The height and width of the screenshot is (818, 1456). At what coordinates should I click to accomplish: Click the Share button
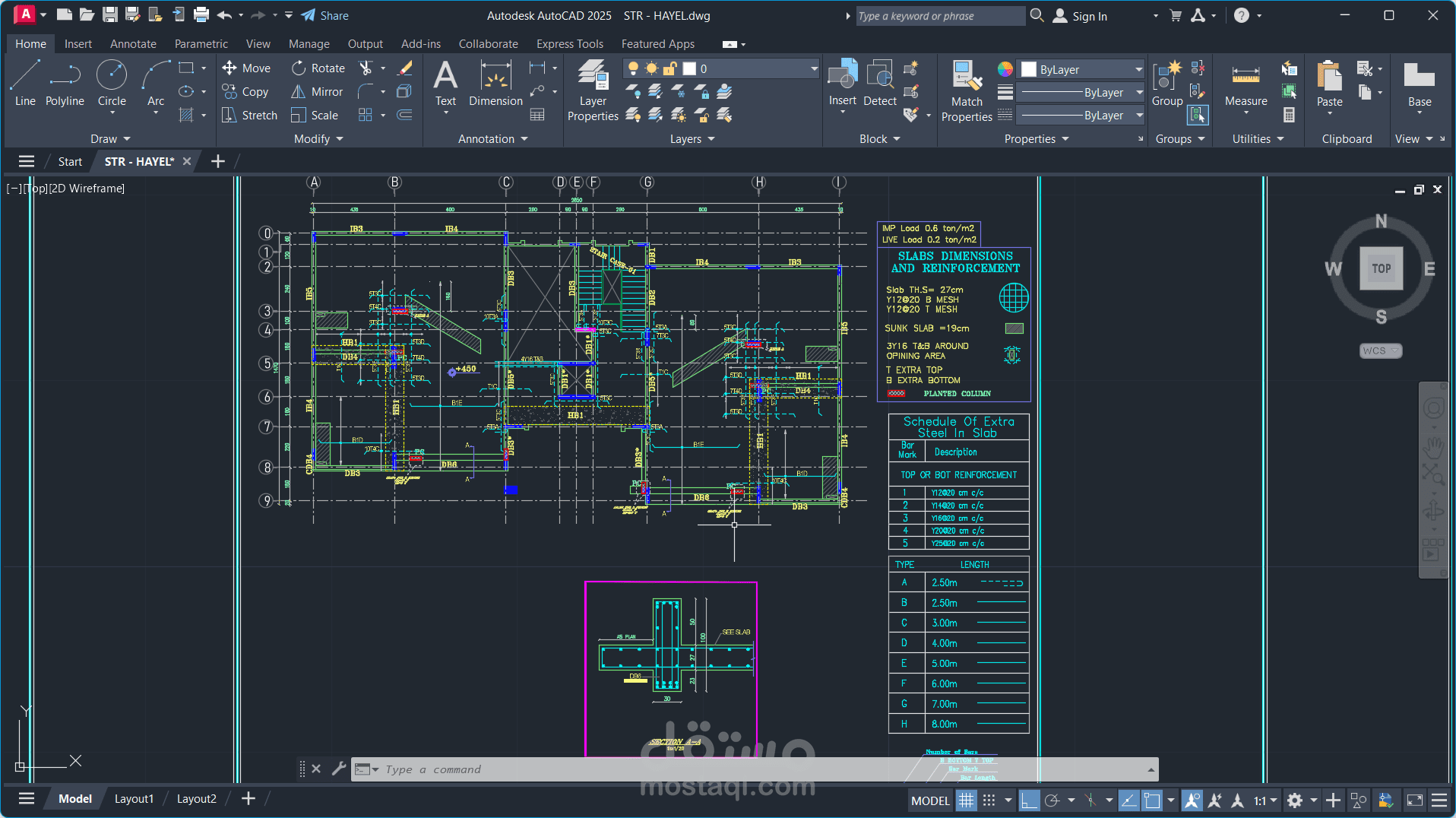[324, 15]
